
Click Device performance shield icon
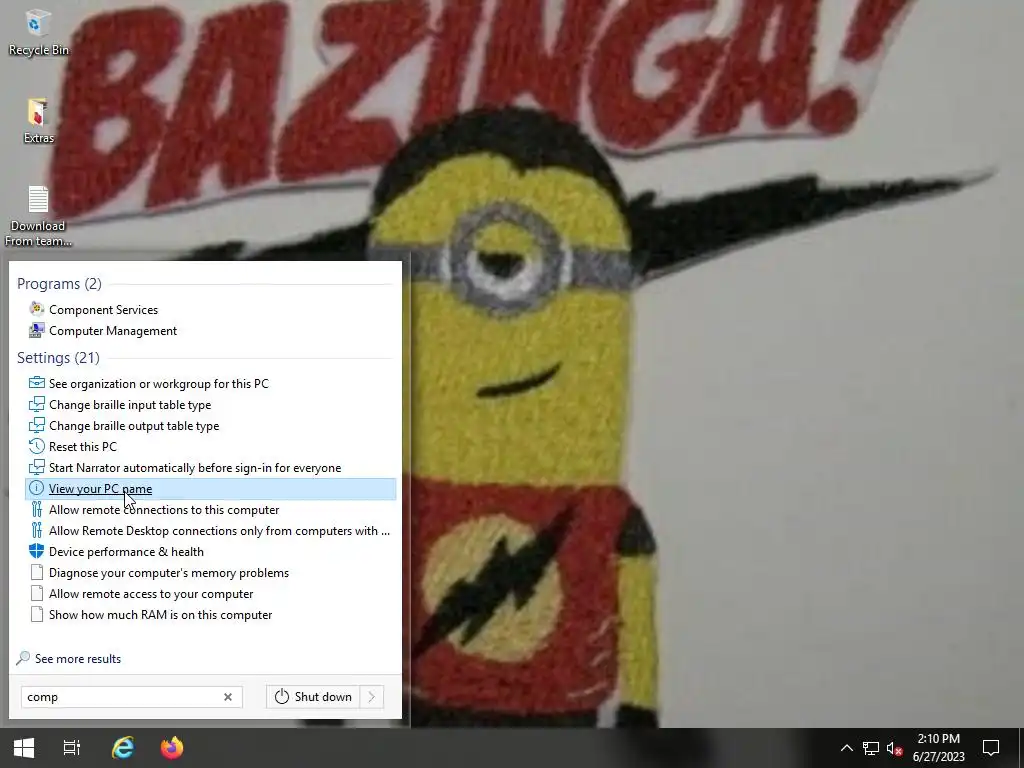click(x=37, y=551)
